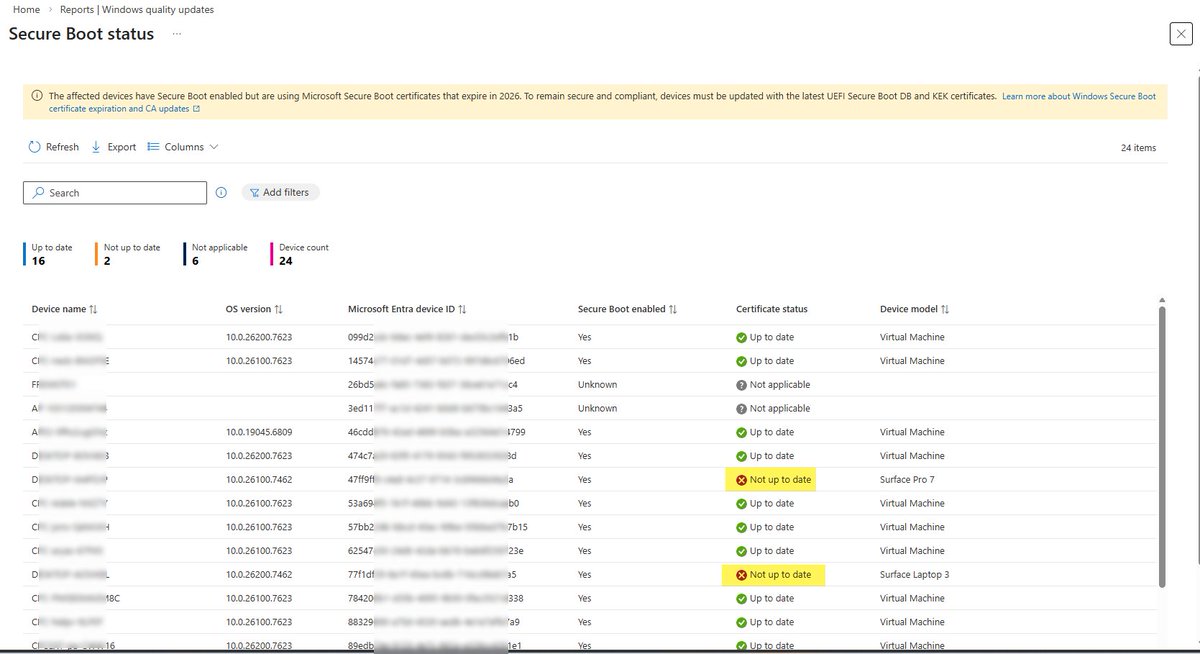Open the Add filters button
1200x654 pixels.
pyautogui.click(x=280, y=192)
